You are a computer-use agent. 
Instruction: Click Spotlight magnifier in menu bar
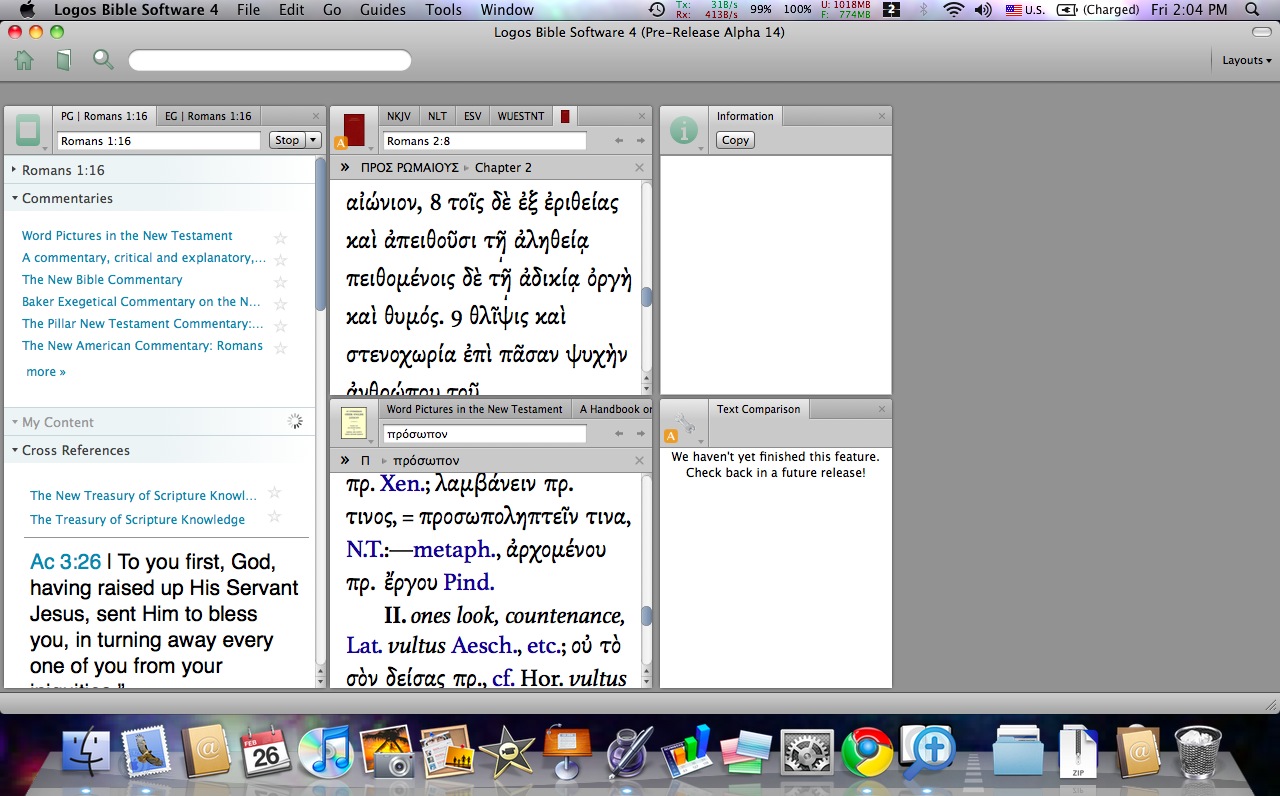(x=1252, y=10)
